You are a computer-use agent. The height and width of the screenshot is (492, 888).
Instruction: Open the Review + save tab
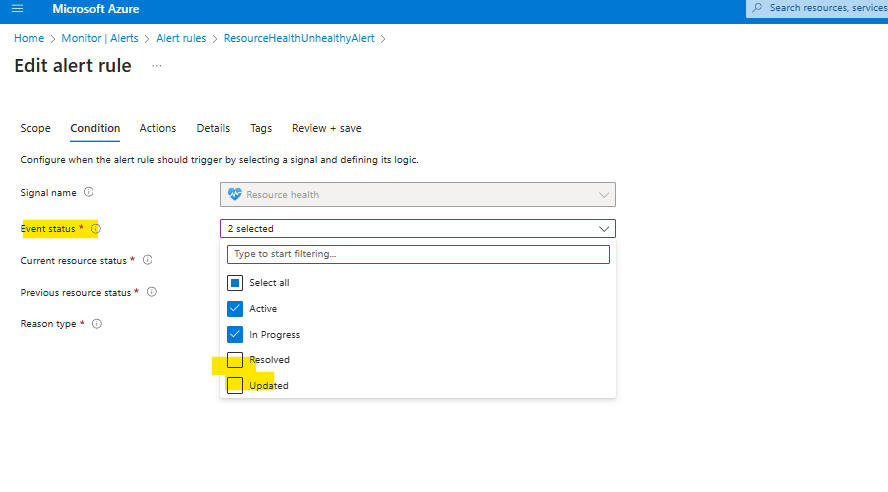[327, 129]
